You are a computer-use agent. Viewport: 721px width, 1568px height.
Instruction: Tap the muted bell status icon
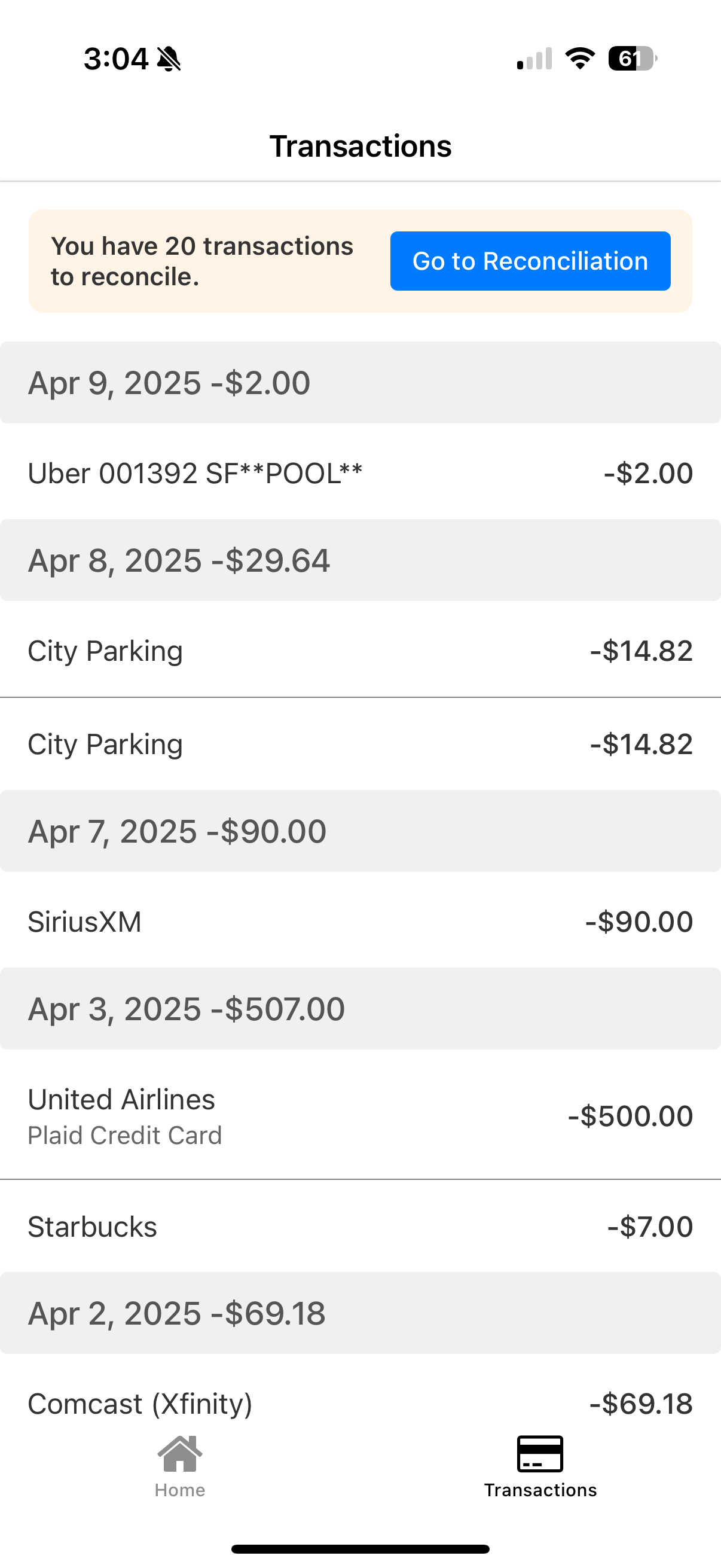[169, 59]
